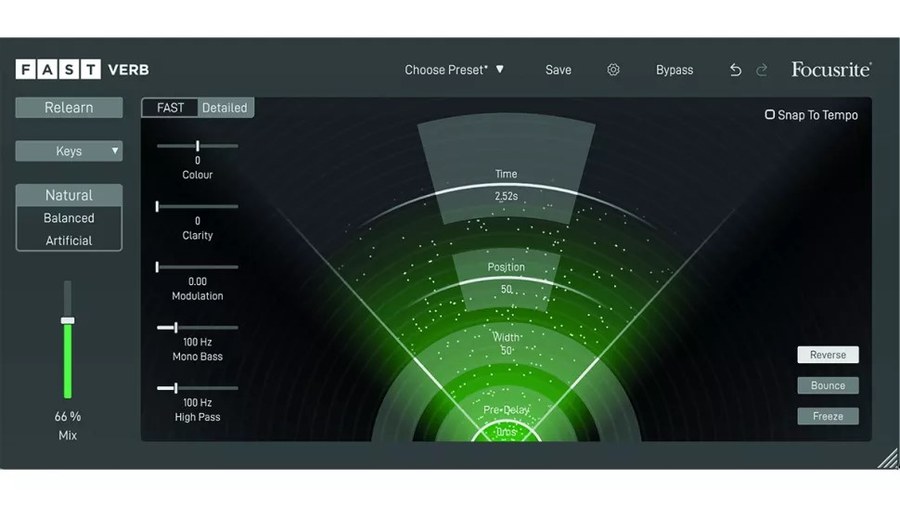Switch to the FAST tab
This screenshot has height=507, width=900.
point(170,108)
